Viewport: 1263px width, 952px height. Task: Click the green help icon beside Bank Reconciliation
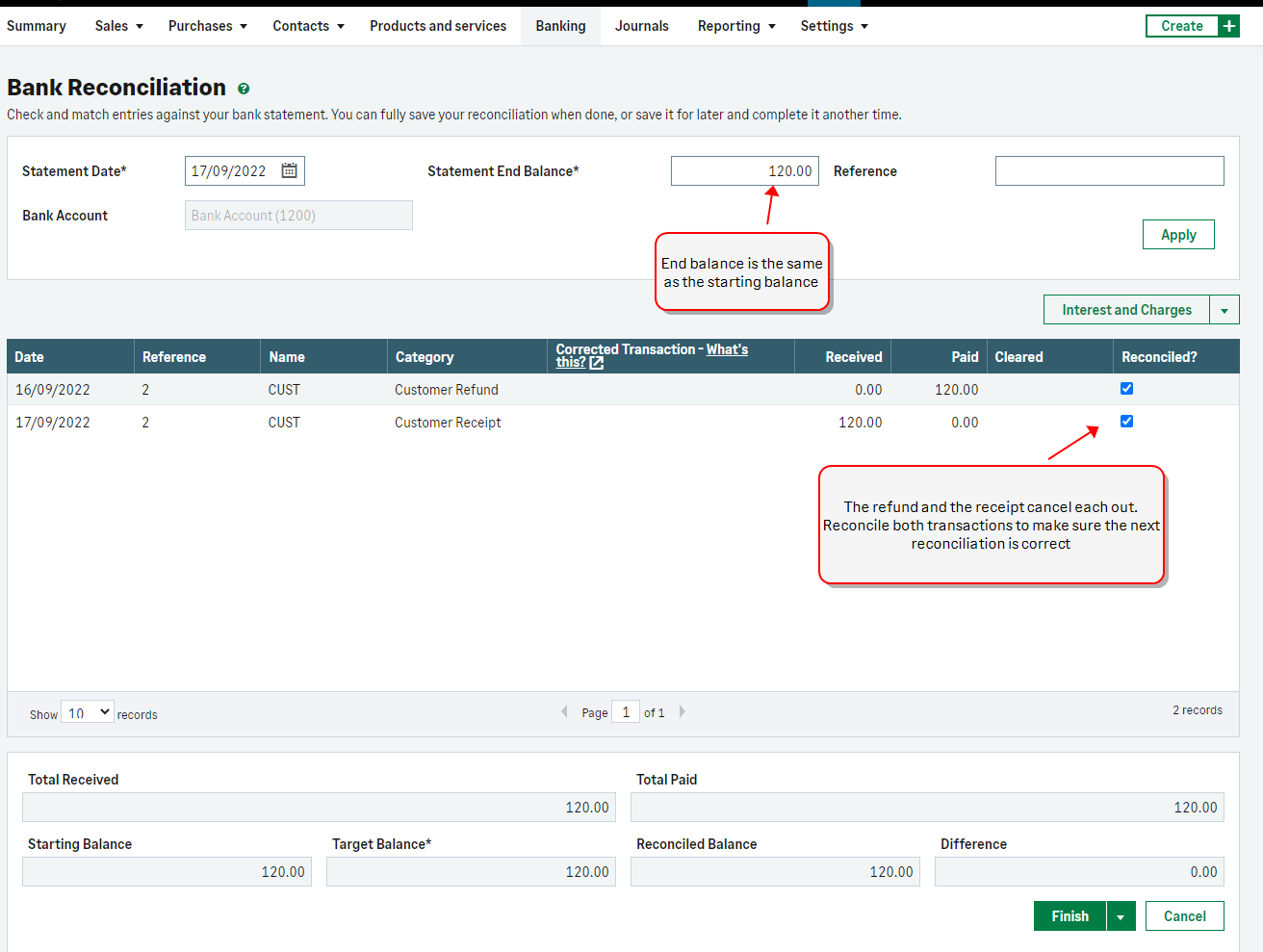click(244, 89)
